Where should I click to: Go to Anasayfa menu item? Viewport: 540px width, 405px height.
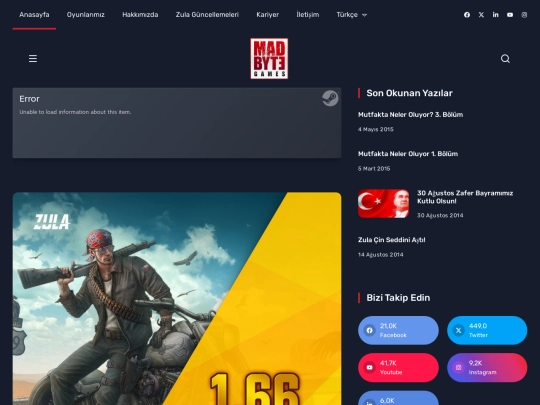click(34, 15)
